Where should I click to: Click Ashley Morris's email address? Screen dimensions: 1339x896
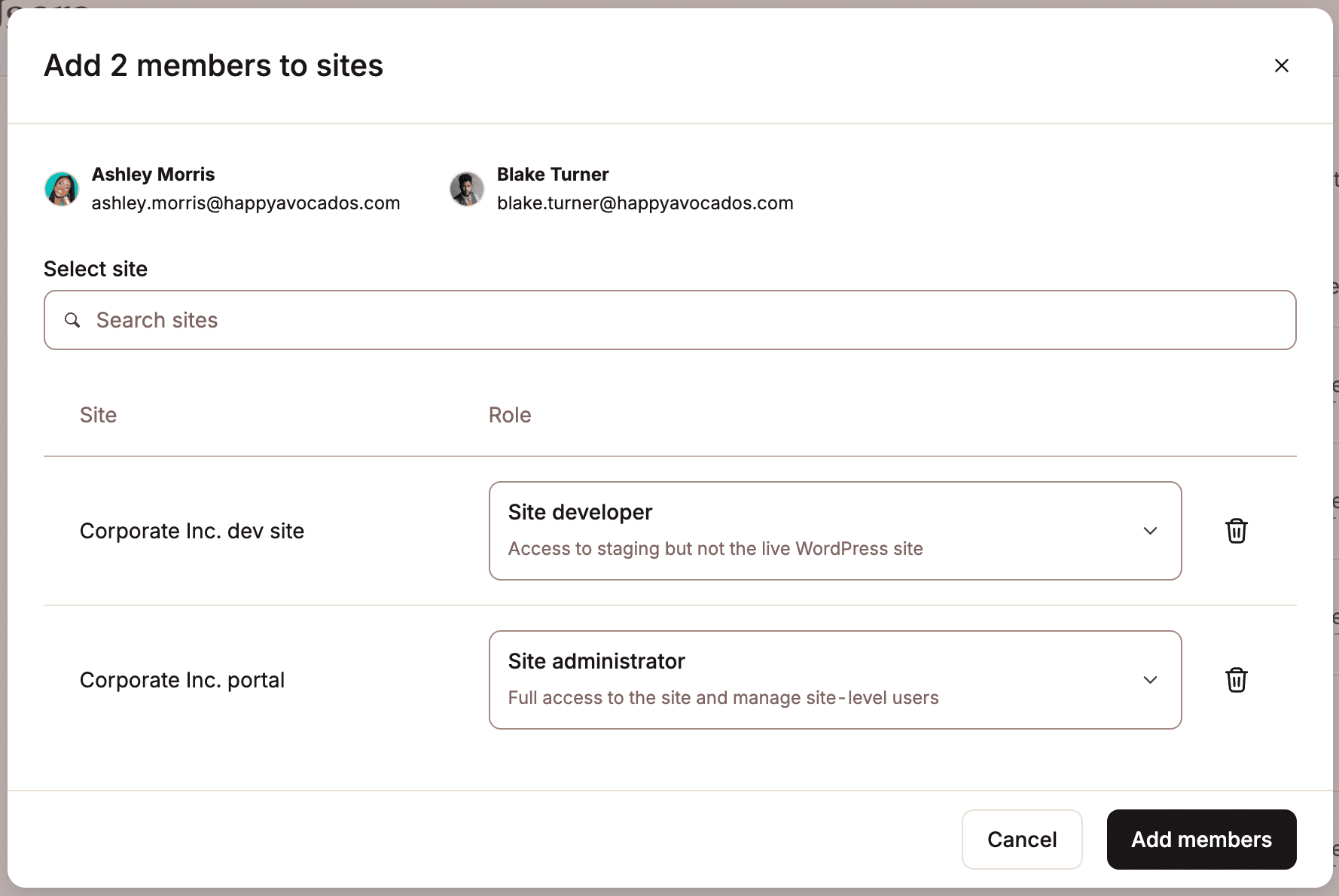tap(246, 203)
